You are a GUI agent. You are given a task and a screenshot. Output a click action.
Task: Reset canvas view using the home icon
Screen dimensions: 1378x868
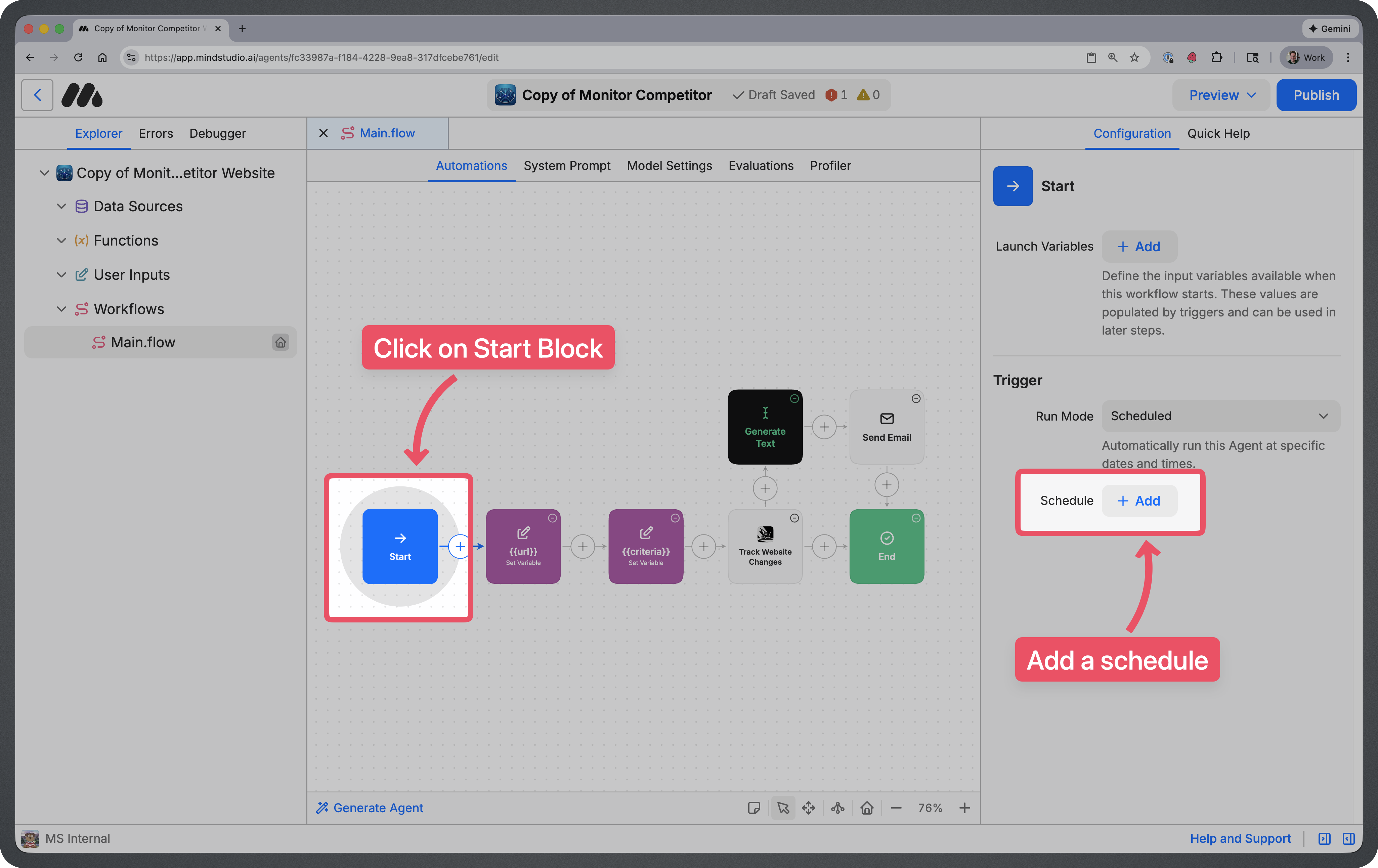(x=867, y=807)
